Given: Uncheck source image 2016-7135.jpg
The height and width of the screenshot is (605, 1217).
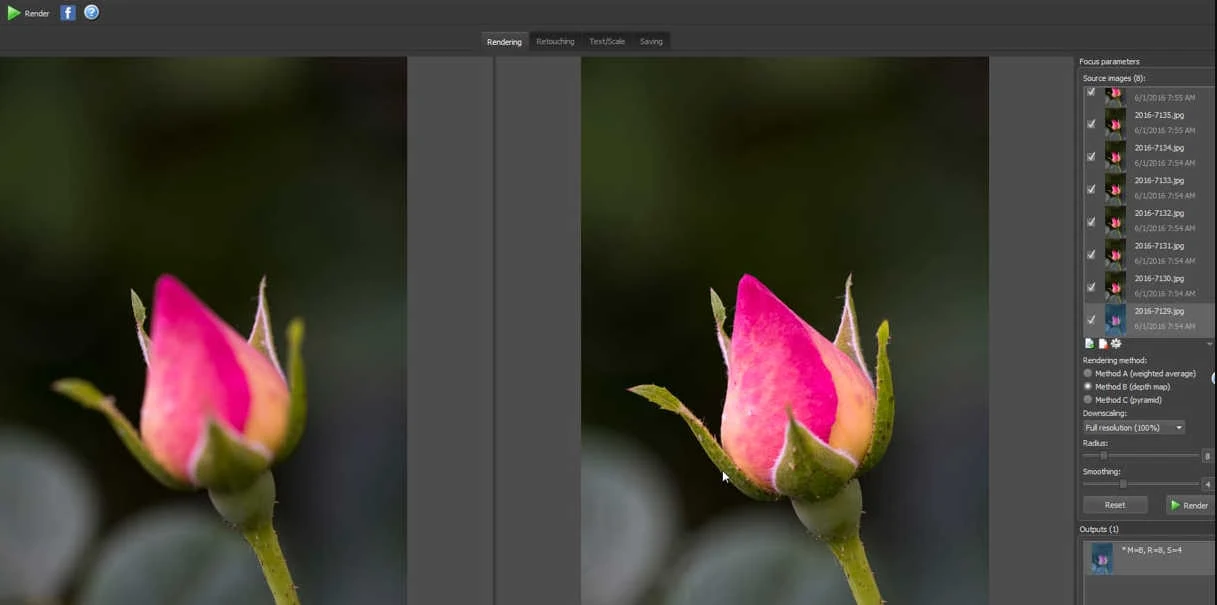Looking at the screenshot, I should 1091,124.
